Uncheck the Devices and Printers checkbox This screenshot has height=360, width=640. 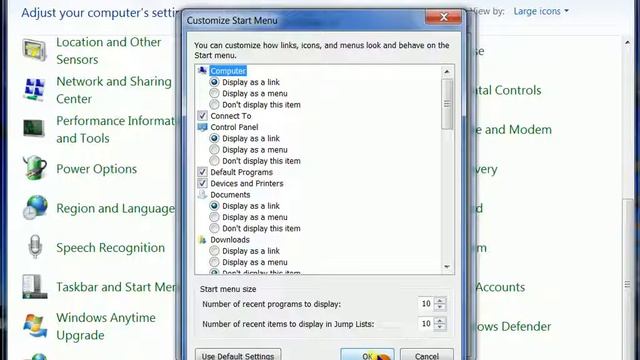point(202,183)
